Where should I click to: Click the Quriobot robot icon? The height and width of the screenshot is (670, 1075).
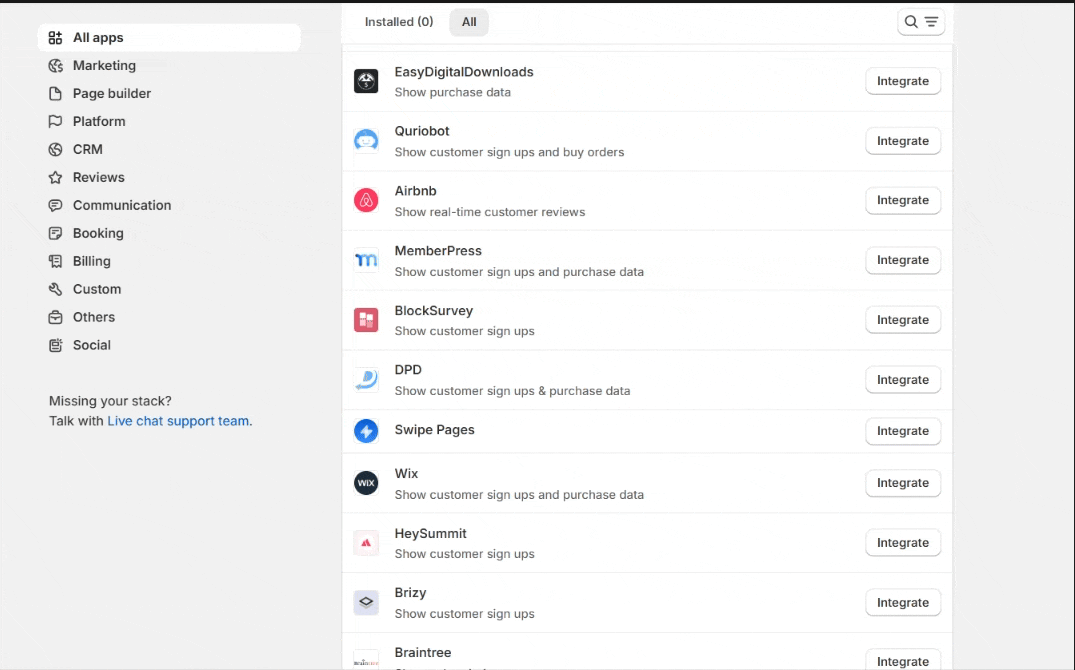click(366, 141)
